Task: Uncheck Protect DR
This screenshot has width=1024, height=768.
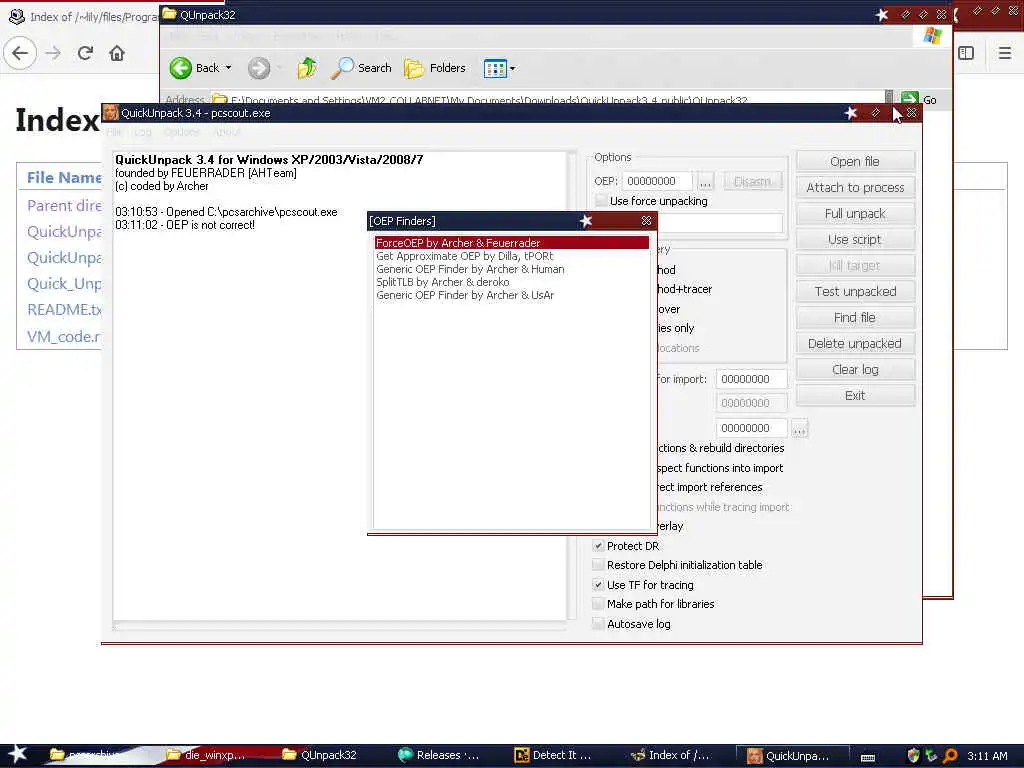Action: [x=598, y=546]
